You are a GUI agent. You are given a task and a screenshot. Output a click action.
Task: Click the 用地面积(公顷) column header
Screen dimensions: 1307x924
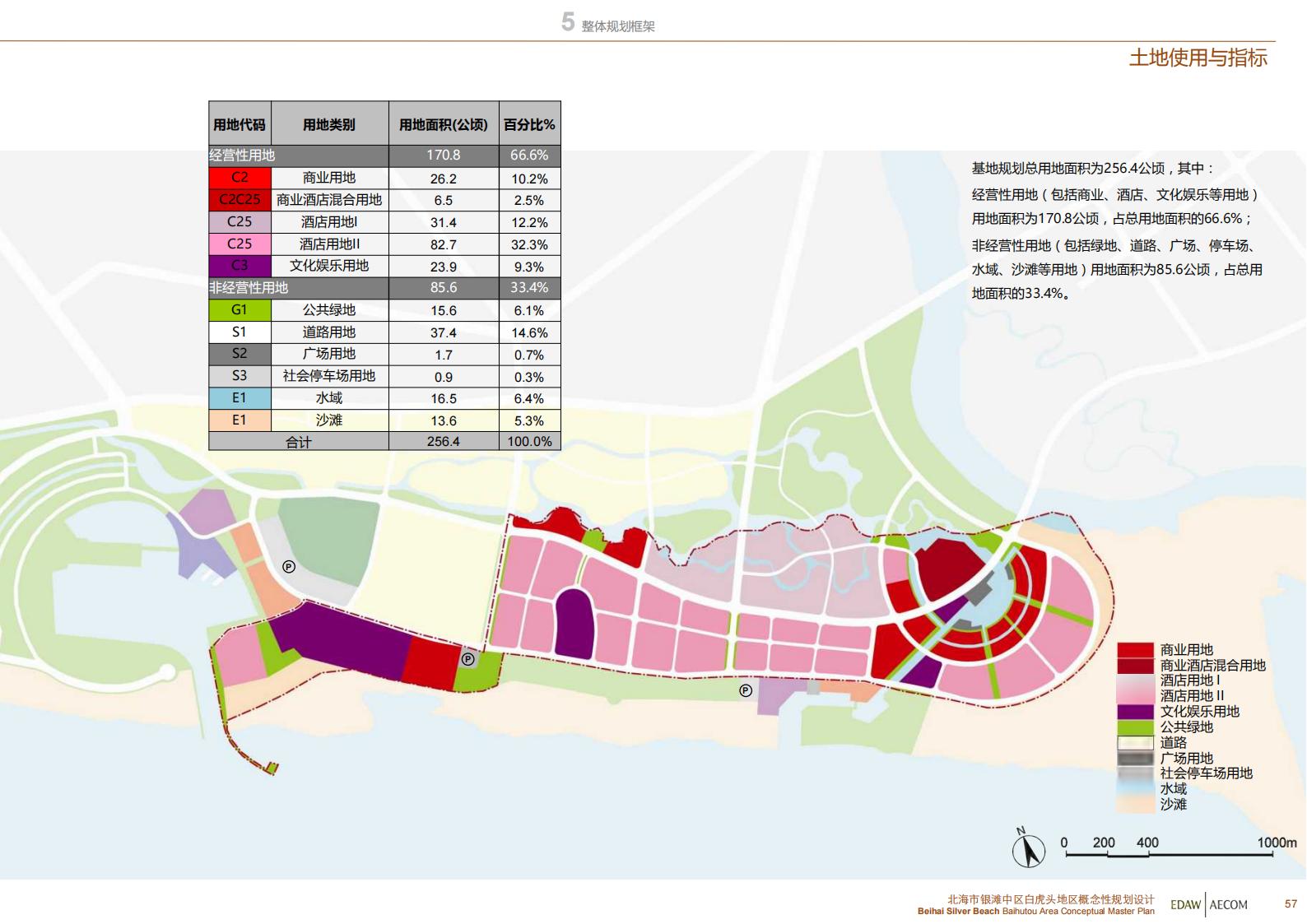444,124
